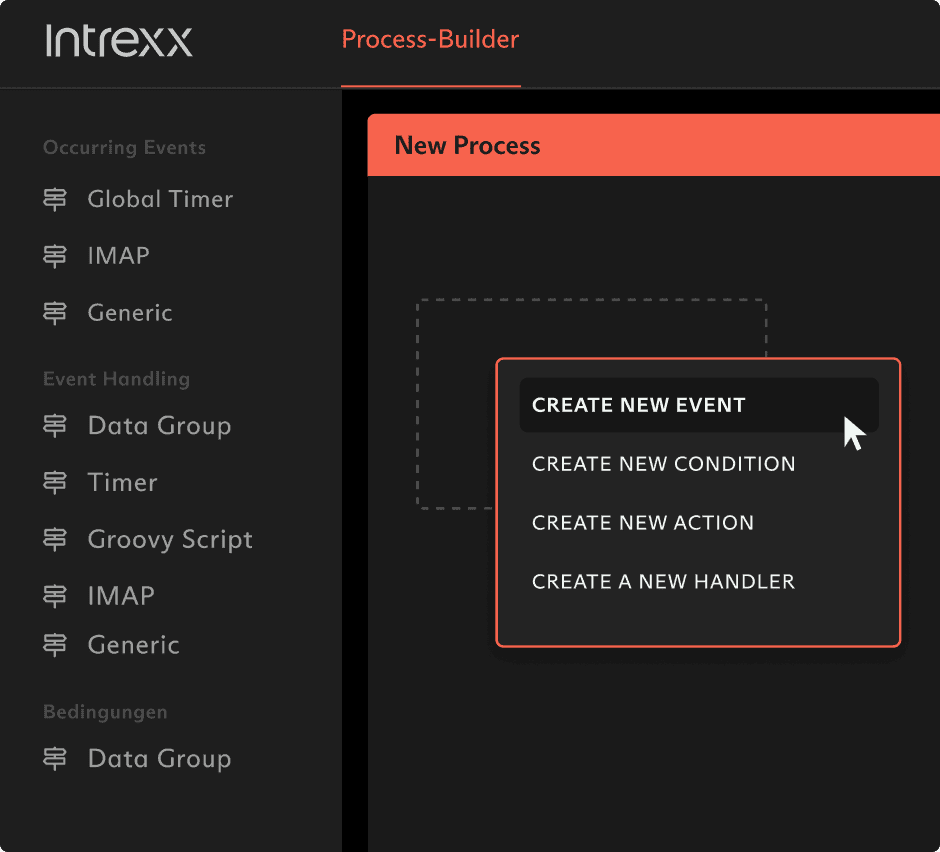940x852 pixels.
Task: Click the New Process title bar
Action: 652,146
